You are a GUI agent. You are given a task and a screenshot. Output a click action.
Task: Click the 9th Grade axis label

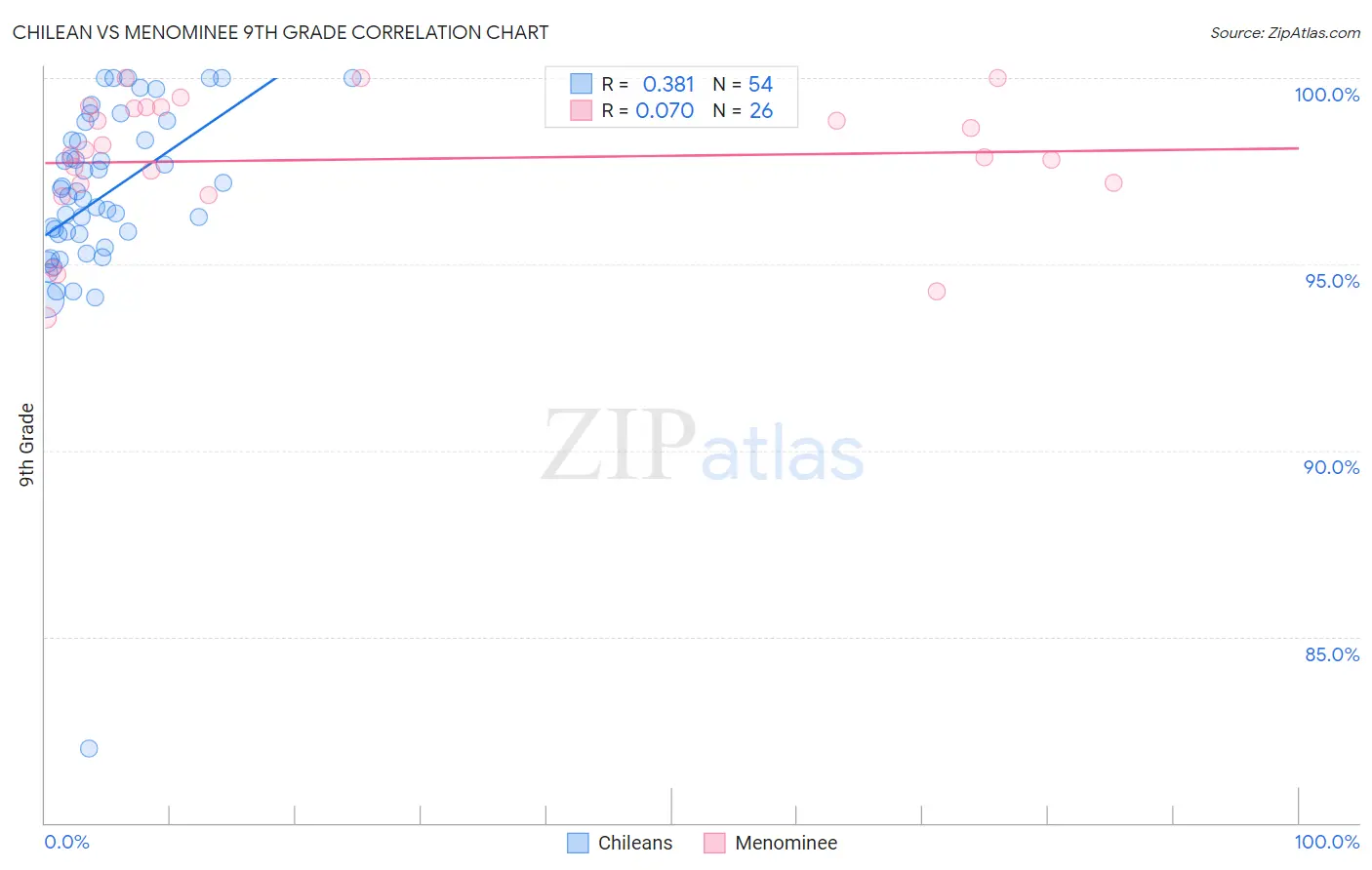pos(26,445)
